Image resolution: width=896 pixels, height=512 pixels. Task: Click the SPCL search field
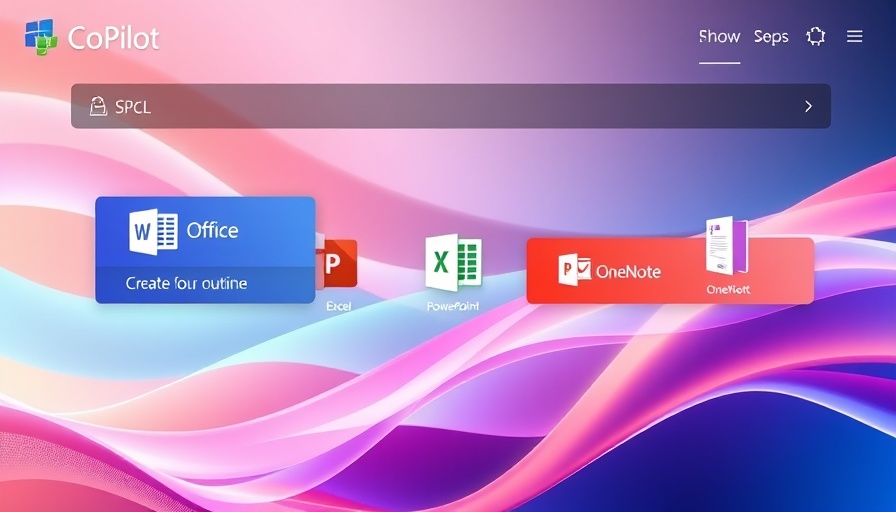coord(451,106)
